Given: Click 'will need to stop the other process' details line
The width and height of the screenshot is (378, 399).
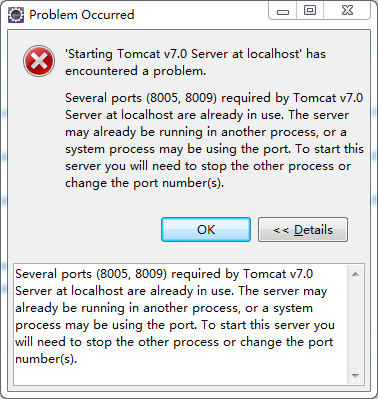Looking at the screenshot, I should click(x=174, y=342).
